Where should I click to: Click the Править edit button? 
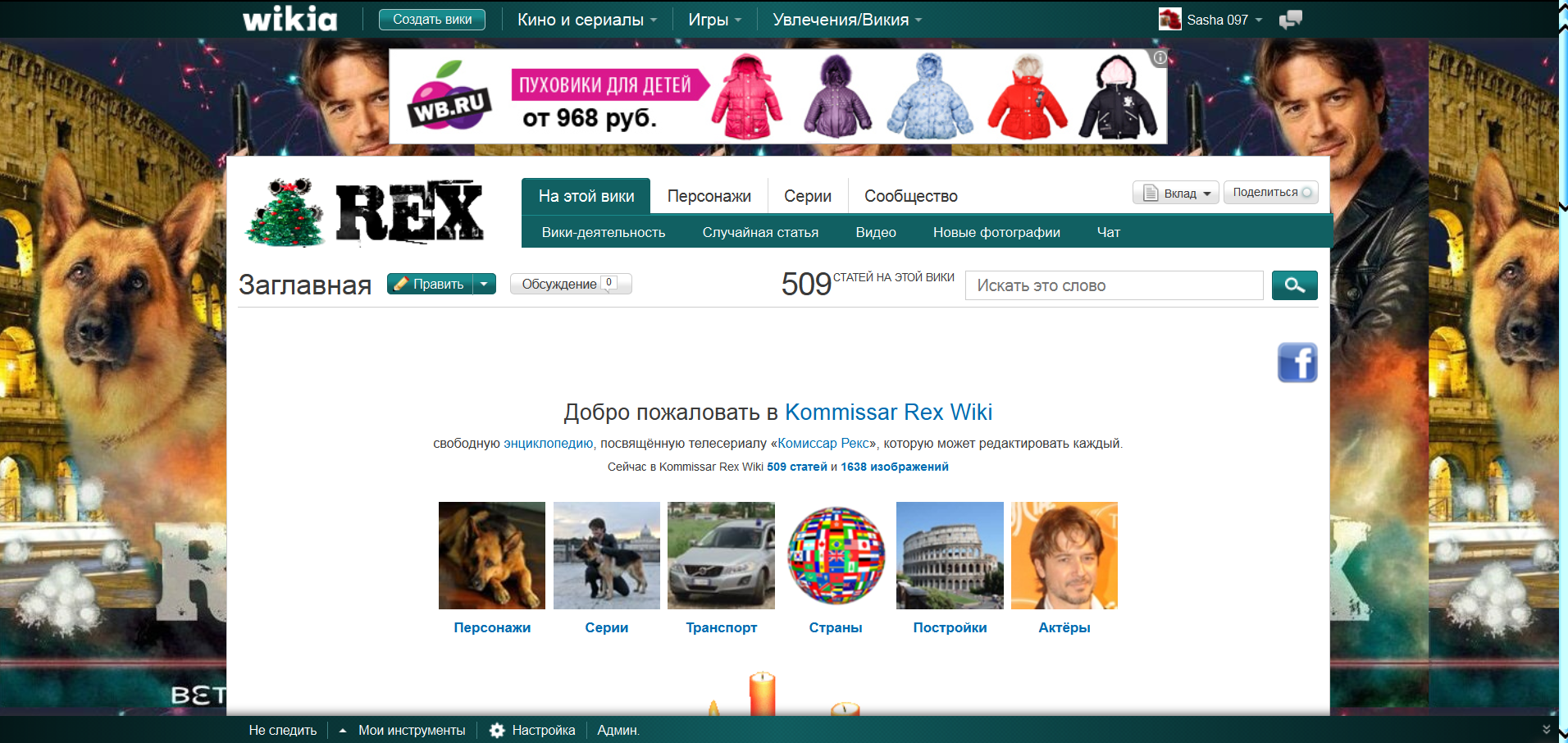[431, 284]
